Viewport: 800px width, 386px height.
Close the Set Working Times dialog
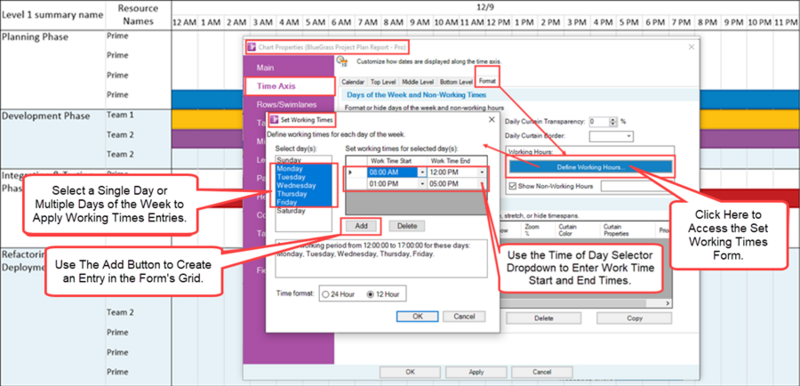[x=491, y=120]
